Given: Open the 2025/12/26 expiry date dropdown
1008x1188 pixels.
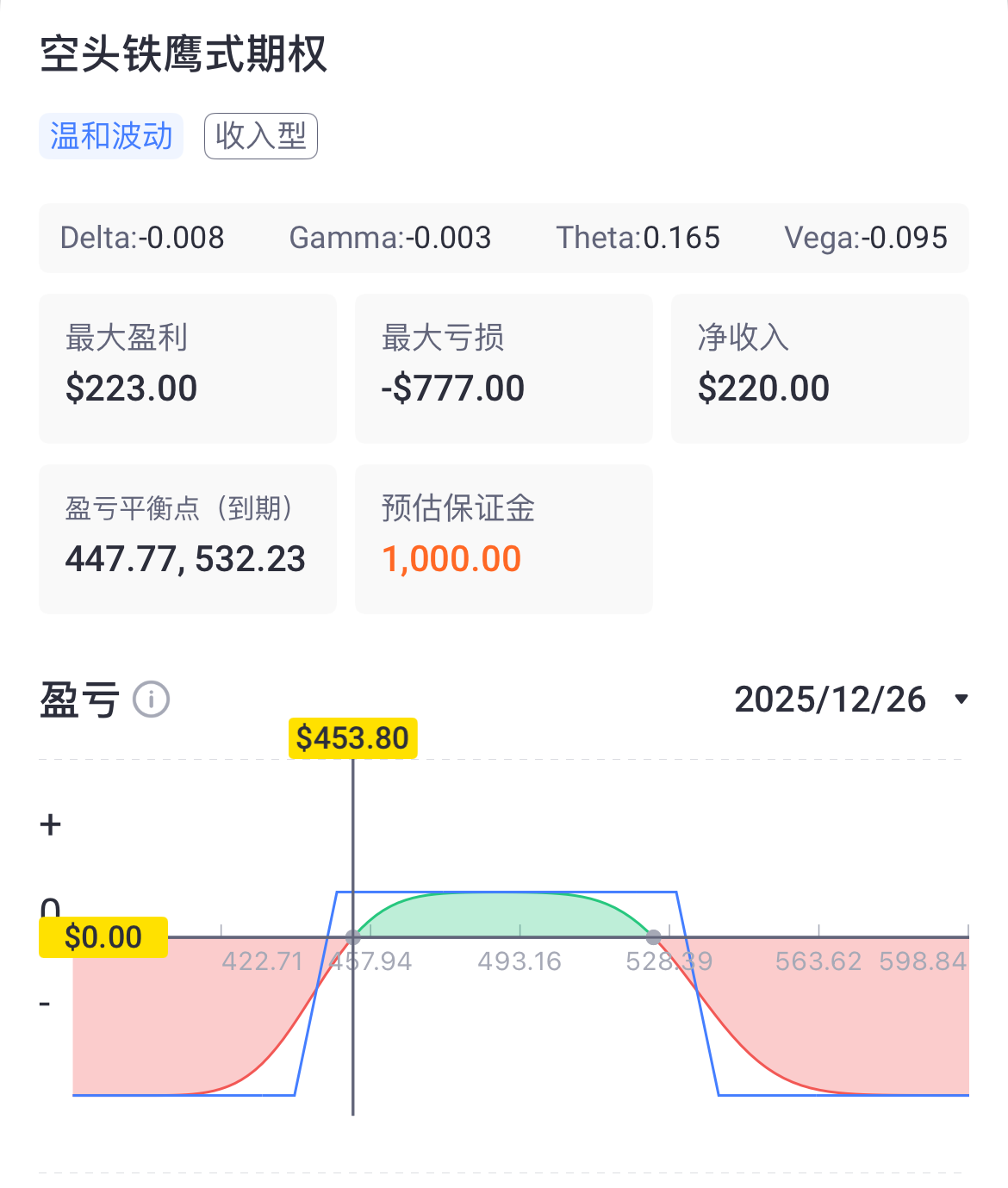Looking at the screenshot, I should click(830, 700).
